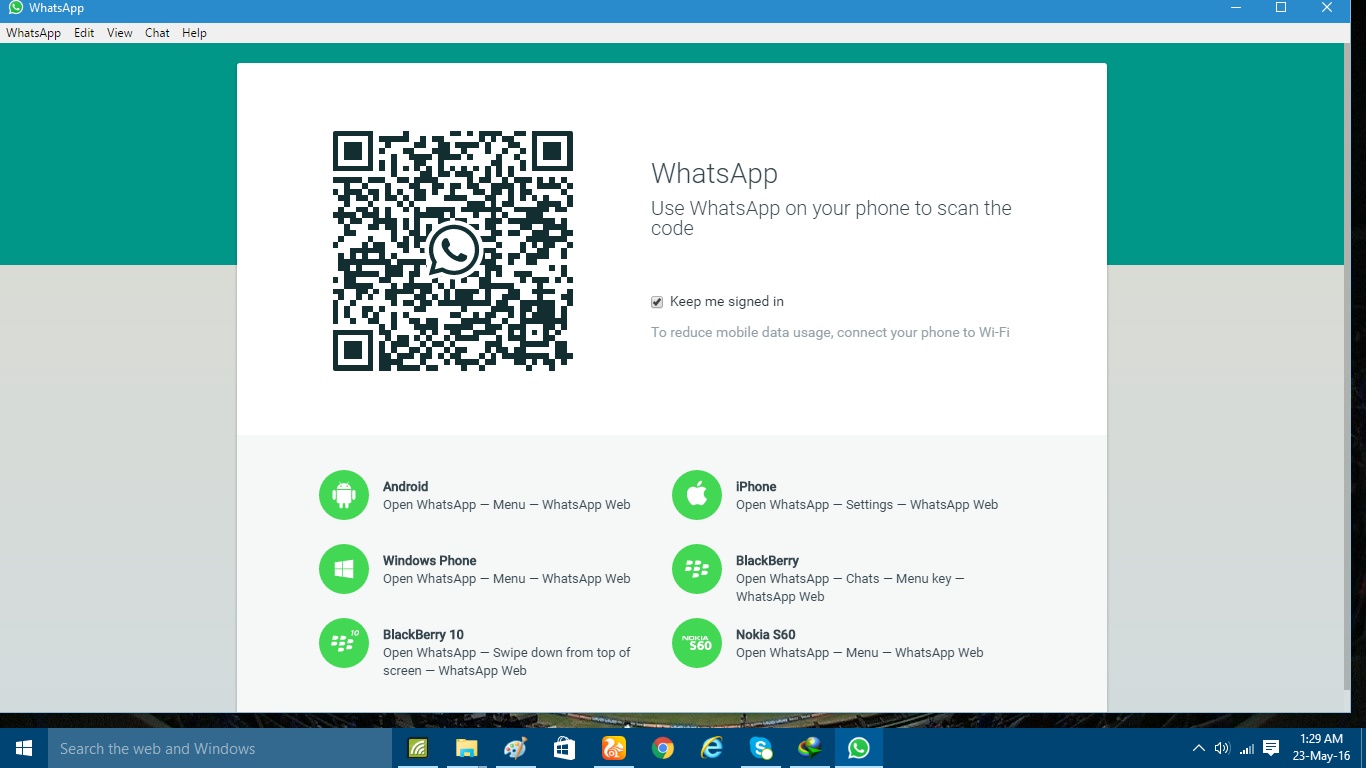Viewport: 1366px width, 768px height.
Task: Maximize the WhatsApp window
Action: [x=1281, y=8]
